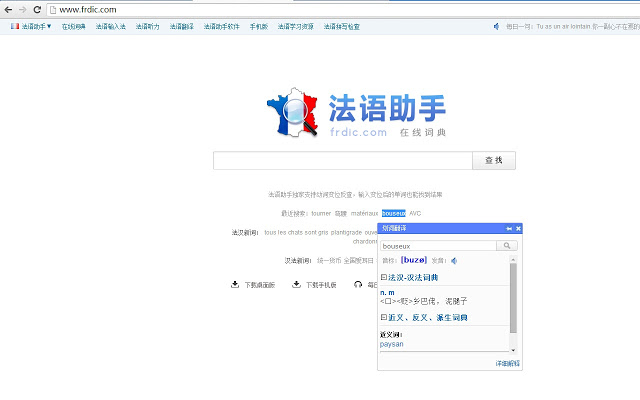Play the daily sentence speaker icon
640x400 pixels.
tap(496, 27)
